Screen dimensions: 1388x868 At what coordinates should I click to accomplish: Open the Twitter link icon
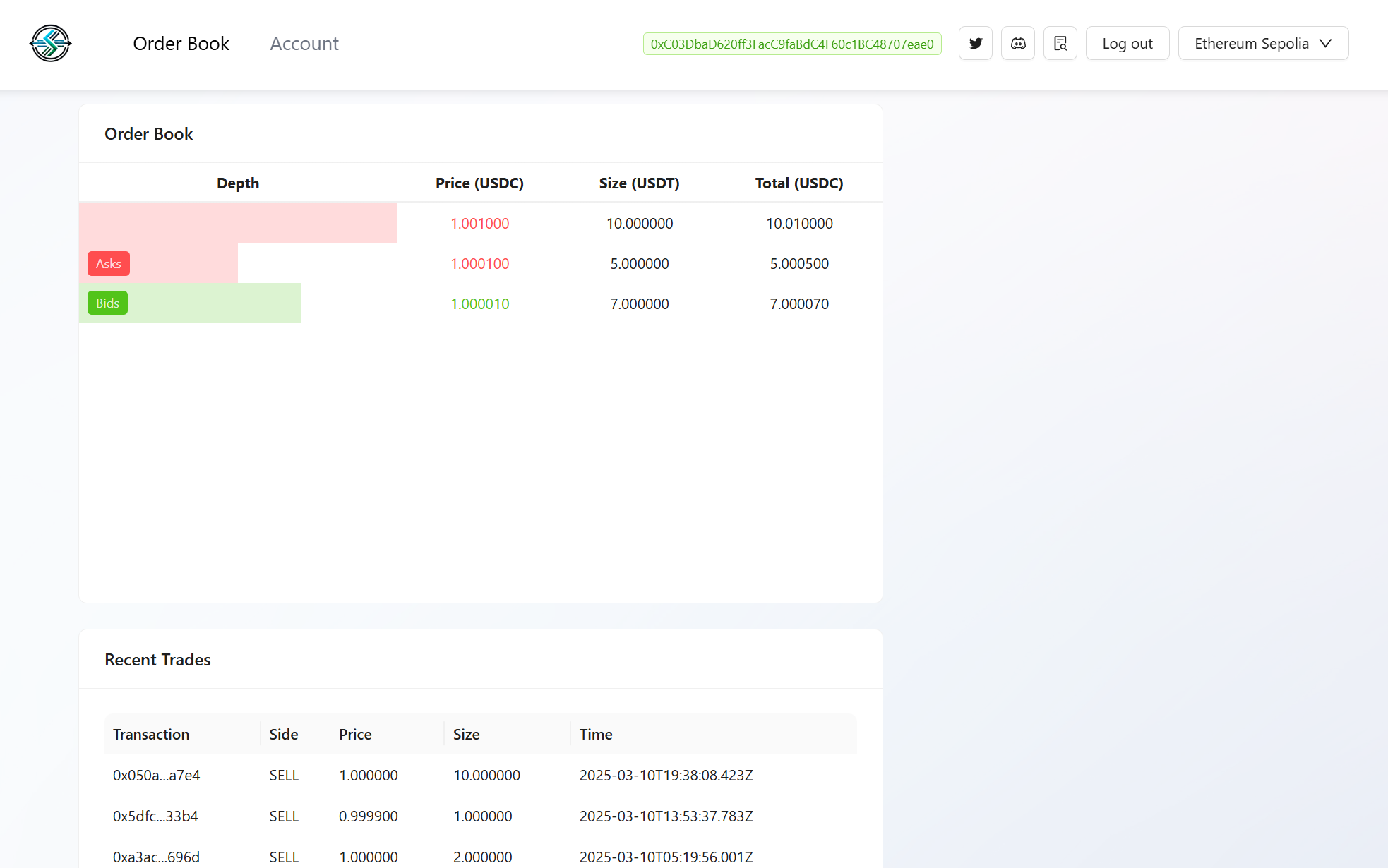coord(976,44)
